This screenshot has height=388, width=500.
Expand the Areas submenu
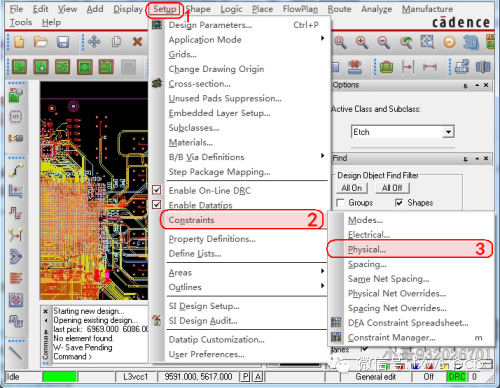tap(322, 271)
